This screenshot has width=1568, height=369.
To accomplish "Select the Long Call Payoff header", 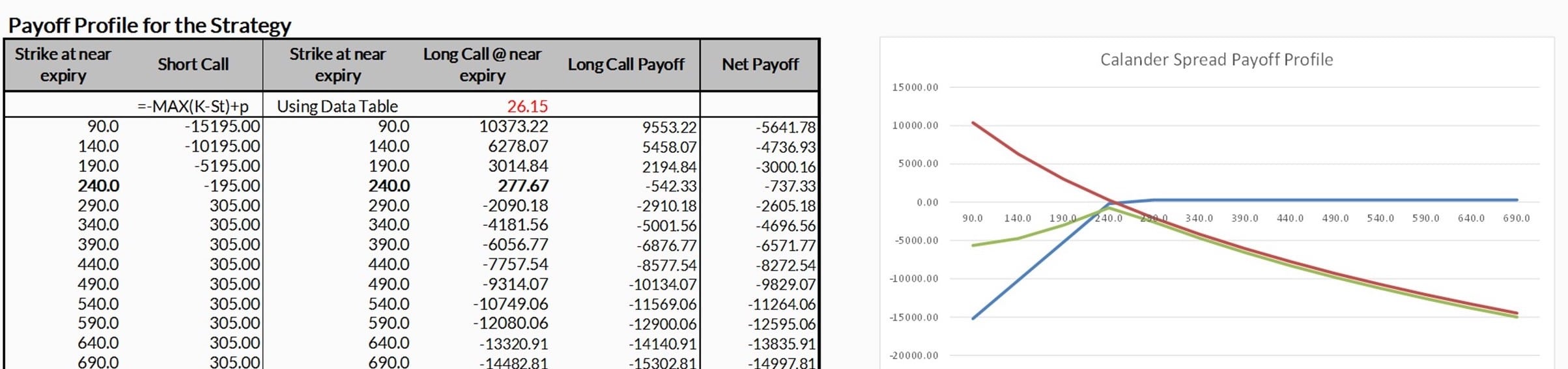I will coord(626,64).
